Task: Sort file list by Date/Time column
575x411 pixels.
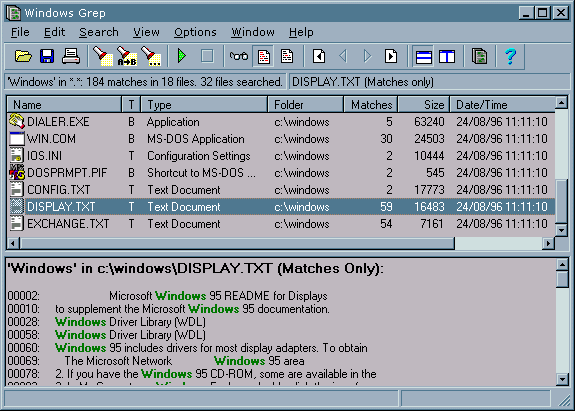Action: (502, 105)
